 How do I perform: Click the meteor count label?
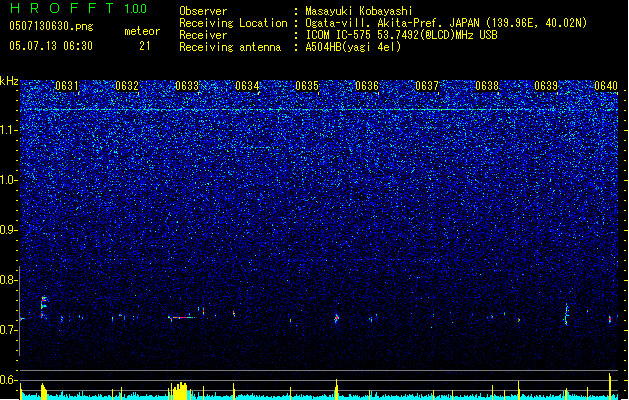142,31
